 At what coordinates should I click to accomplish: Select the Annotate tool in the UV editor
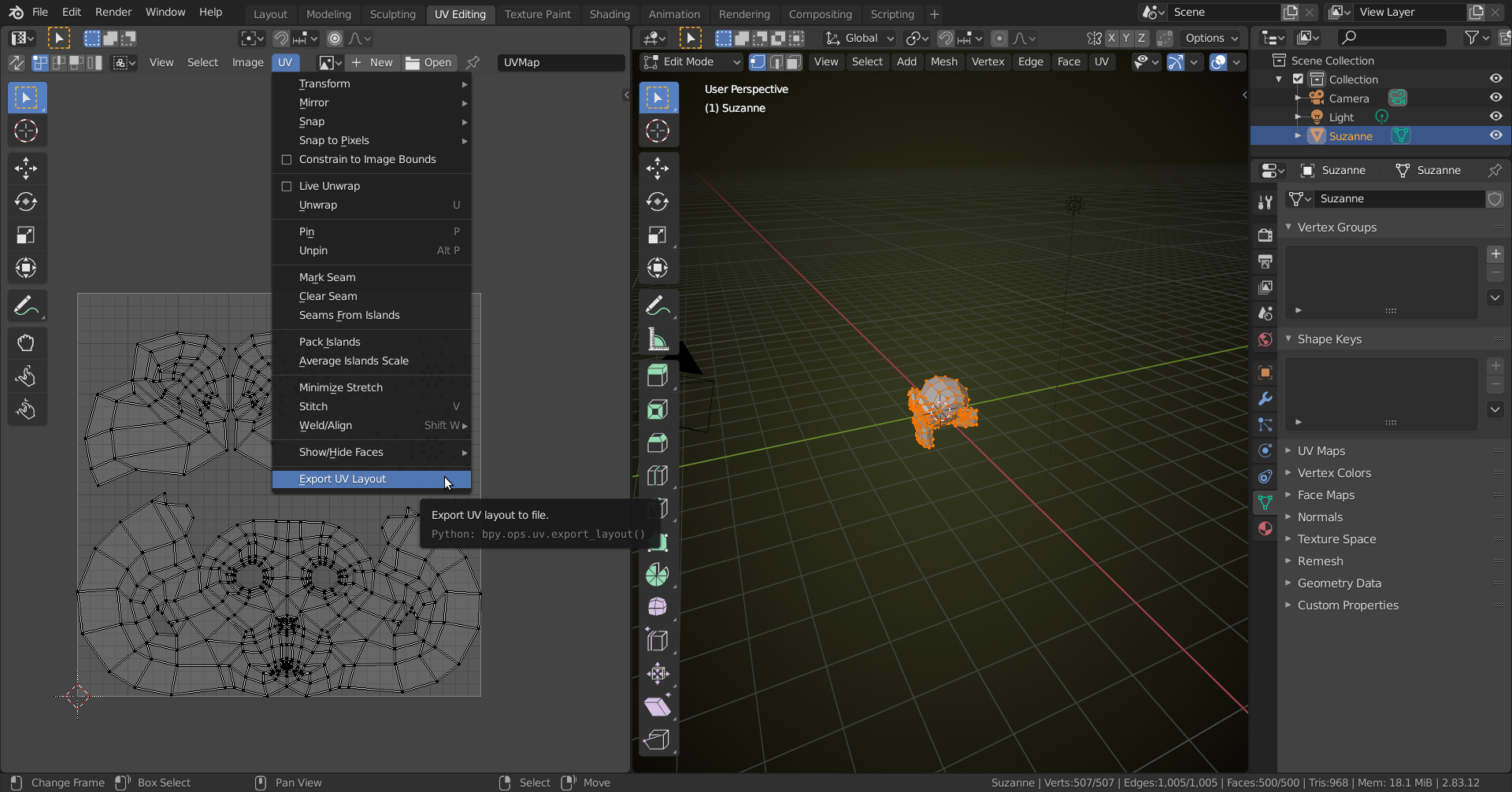26,305
